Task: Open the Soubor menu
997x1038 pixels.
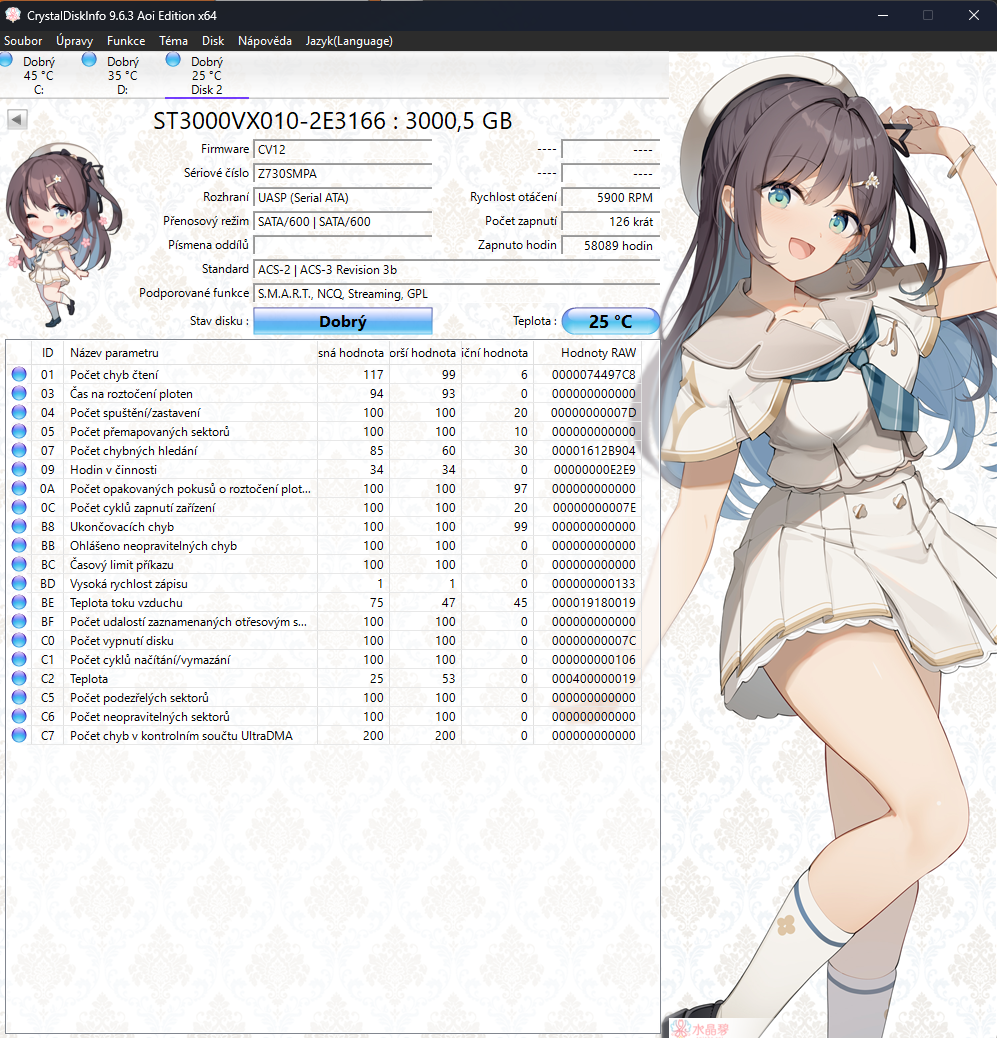Action: (23, 41)
